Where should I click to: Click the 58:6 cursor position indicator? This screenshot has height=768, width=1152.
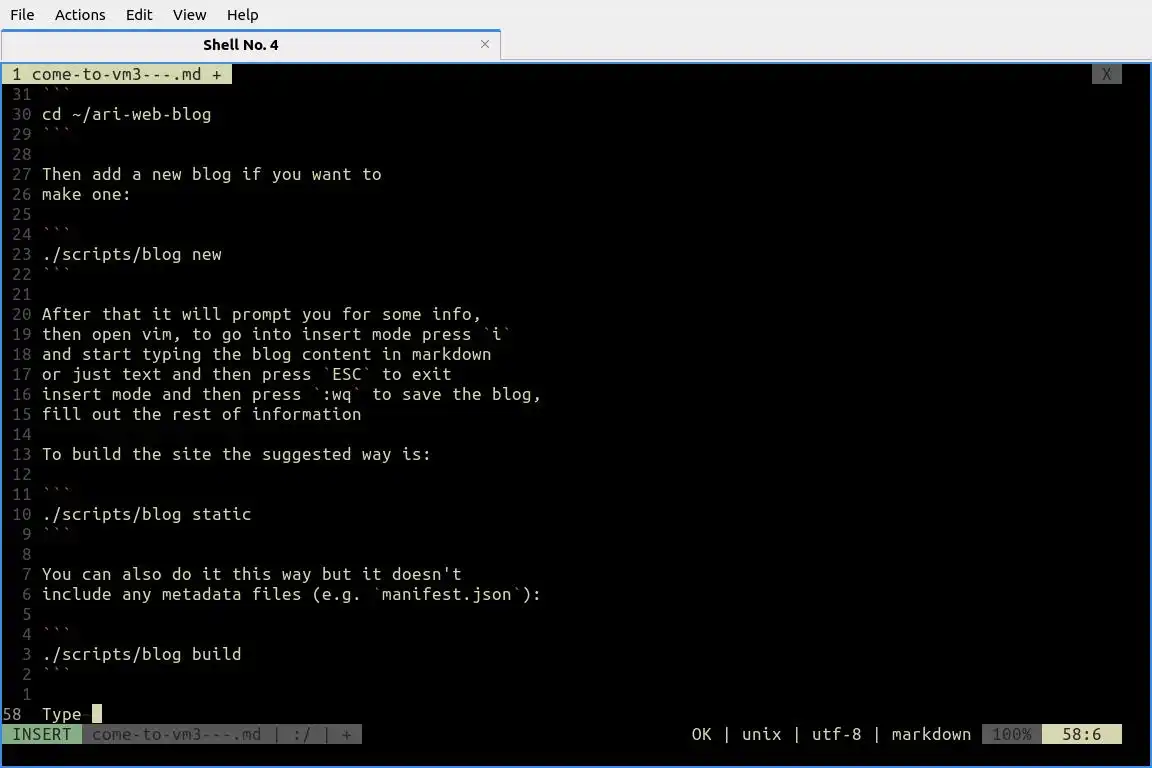click(x=1081, y=734)
